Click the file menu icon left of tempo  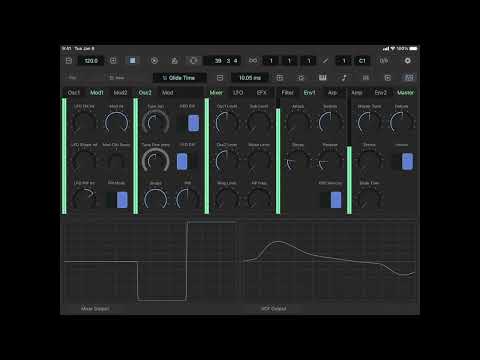pyautogui.click(x=69, y=61)
